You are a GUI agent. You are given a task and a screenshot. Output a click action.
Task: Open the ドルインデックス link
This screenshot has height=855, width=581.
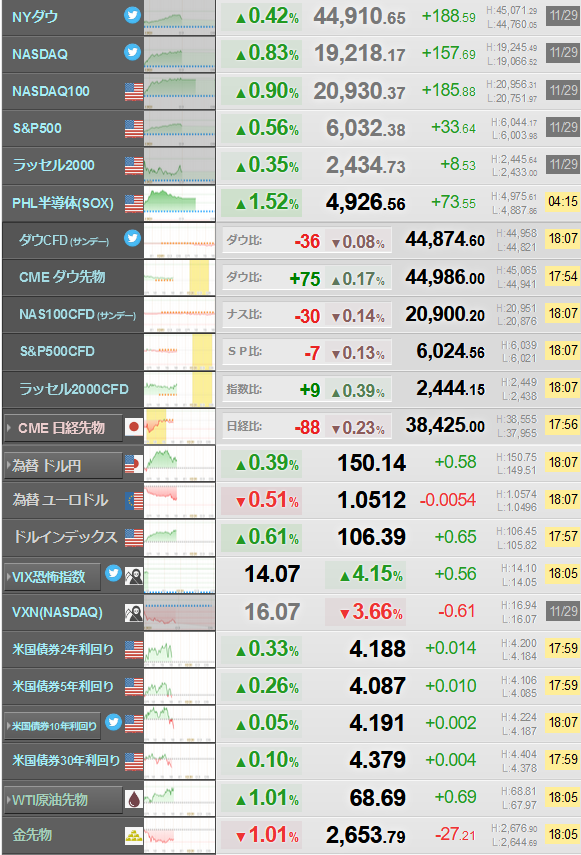coord(65,537)
